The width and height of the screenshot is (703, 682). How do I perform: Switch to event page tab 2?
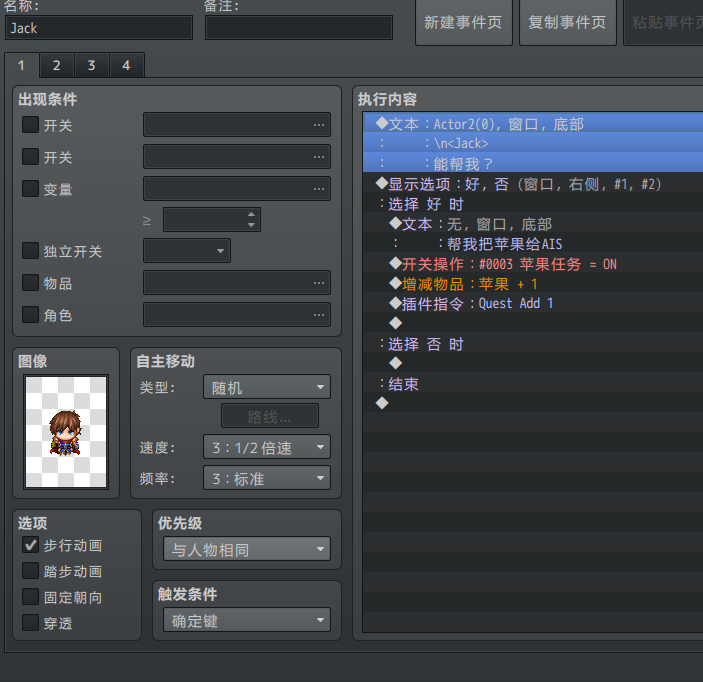coord(56,65)
